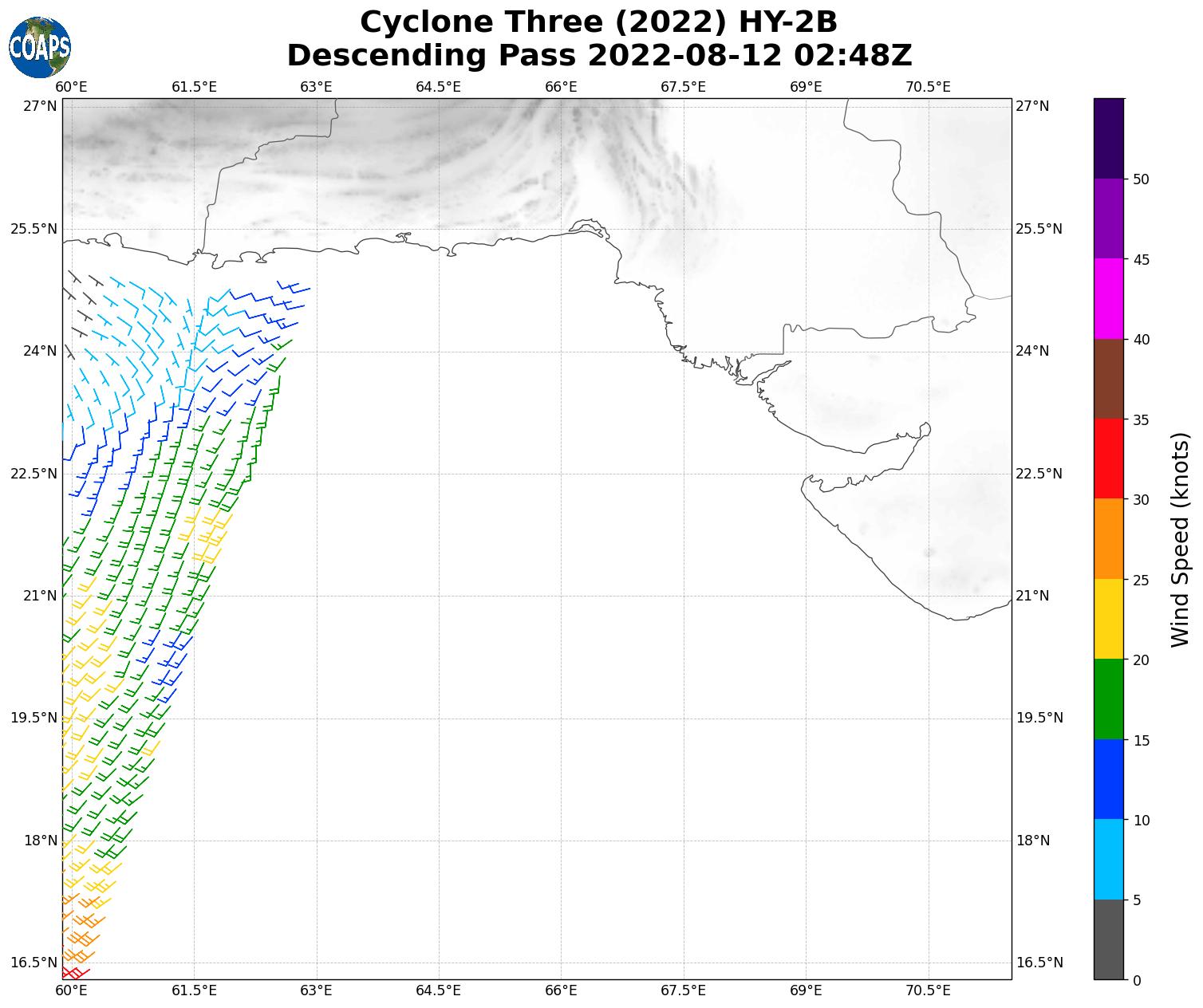1203x1008 pixels.
Task: Select the dark purple top colorbar segment
Action: tap(1108, 139)
